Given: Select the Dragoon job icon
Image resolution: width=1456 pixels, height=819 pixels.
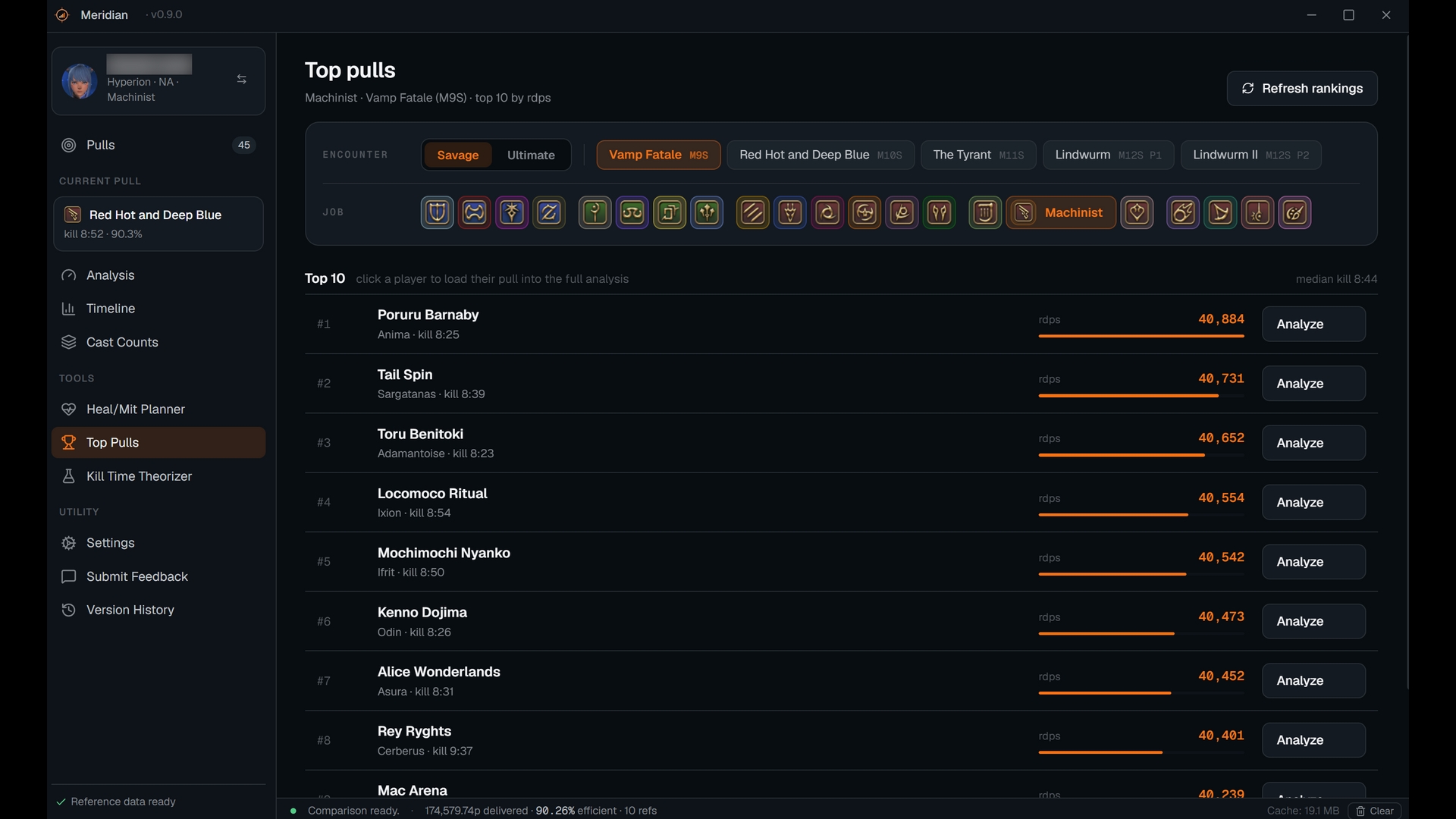Looking at the screenshot, I should tap(790, 212).
